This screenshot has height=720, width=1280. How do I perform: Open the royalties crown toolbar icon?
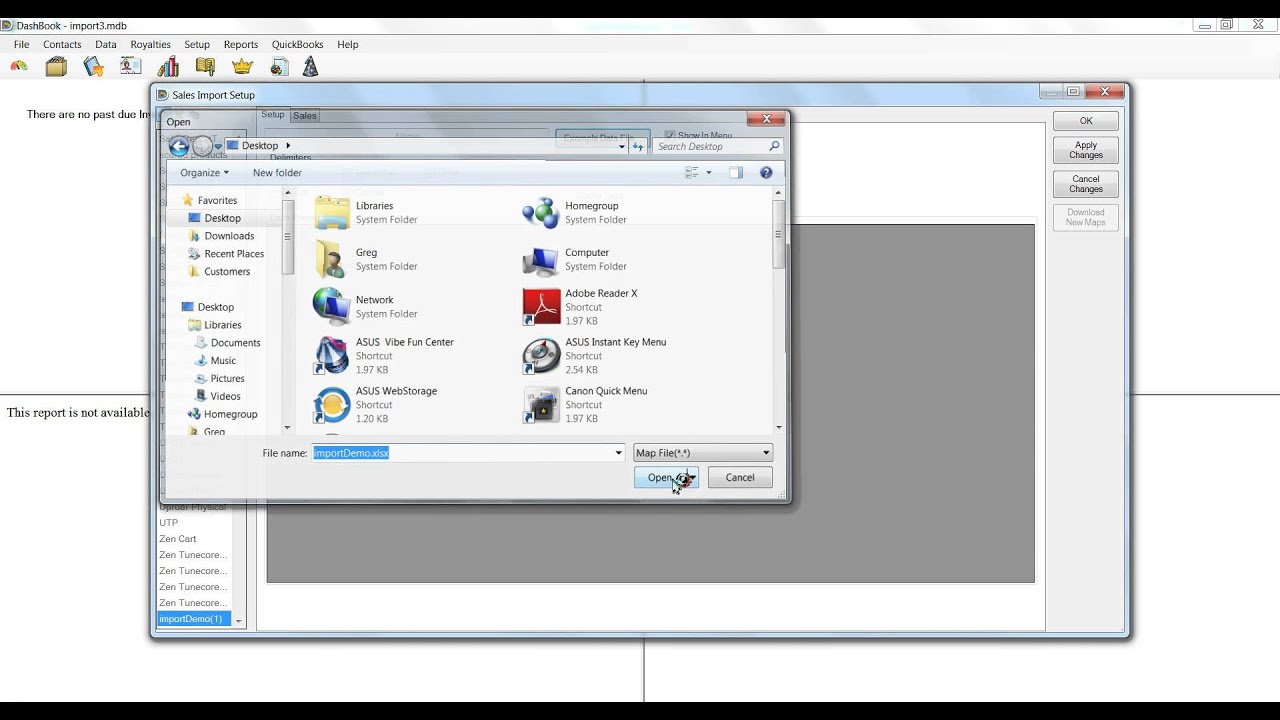point(242,67)
